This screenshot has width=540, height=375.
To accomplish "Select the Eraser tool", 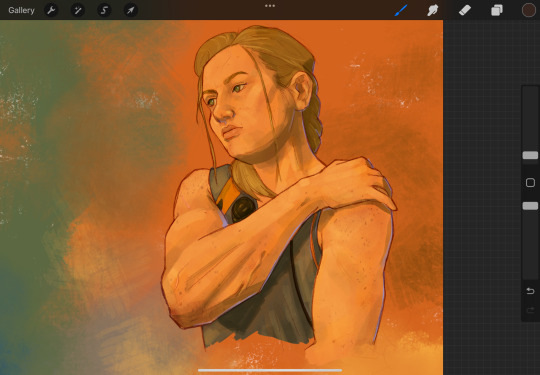I will pyautogui.click(x=465, y=10).
